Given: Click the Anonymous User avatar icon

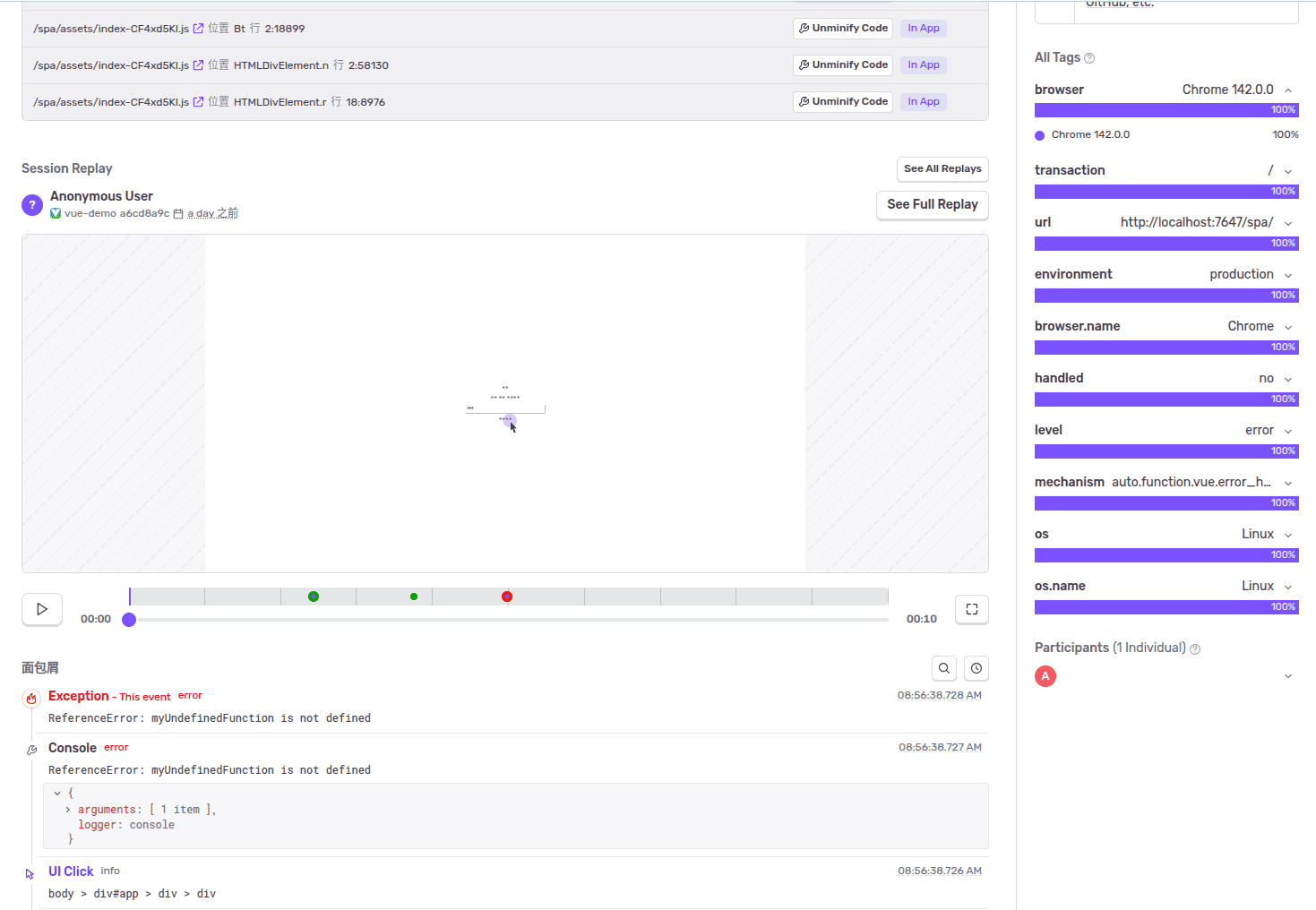Looking at the screenshot, I should [x=32, y=205].
